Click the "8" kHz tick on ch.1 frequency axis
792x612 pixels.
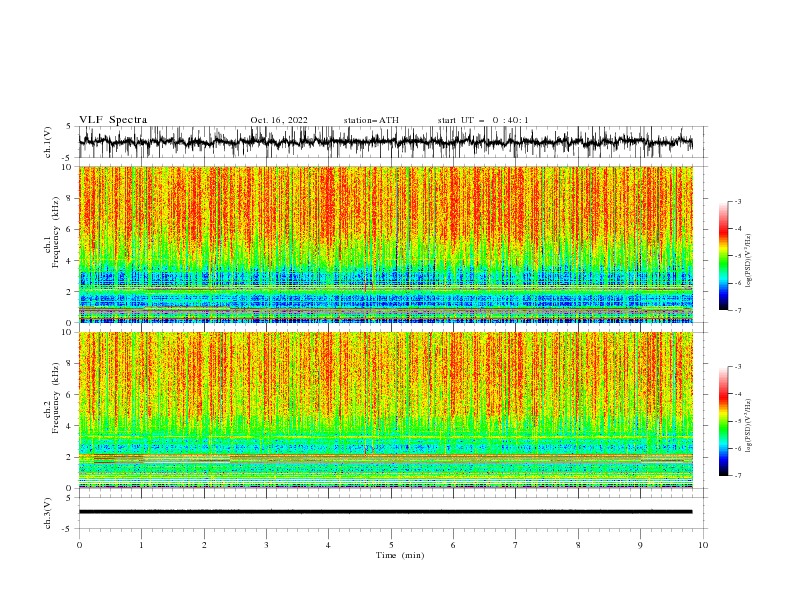click(69, 198)
